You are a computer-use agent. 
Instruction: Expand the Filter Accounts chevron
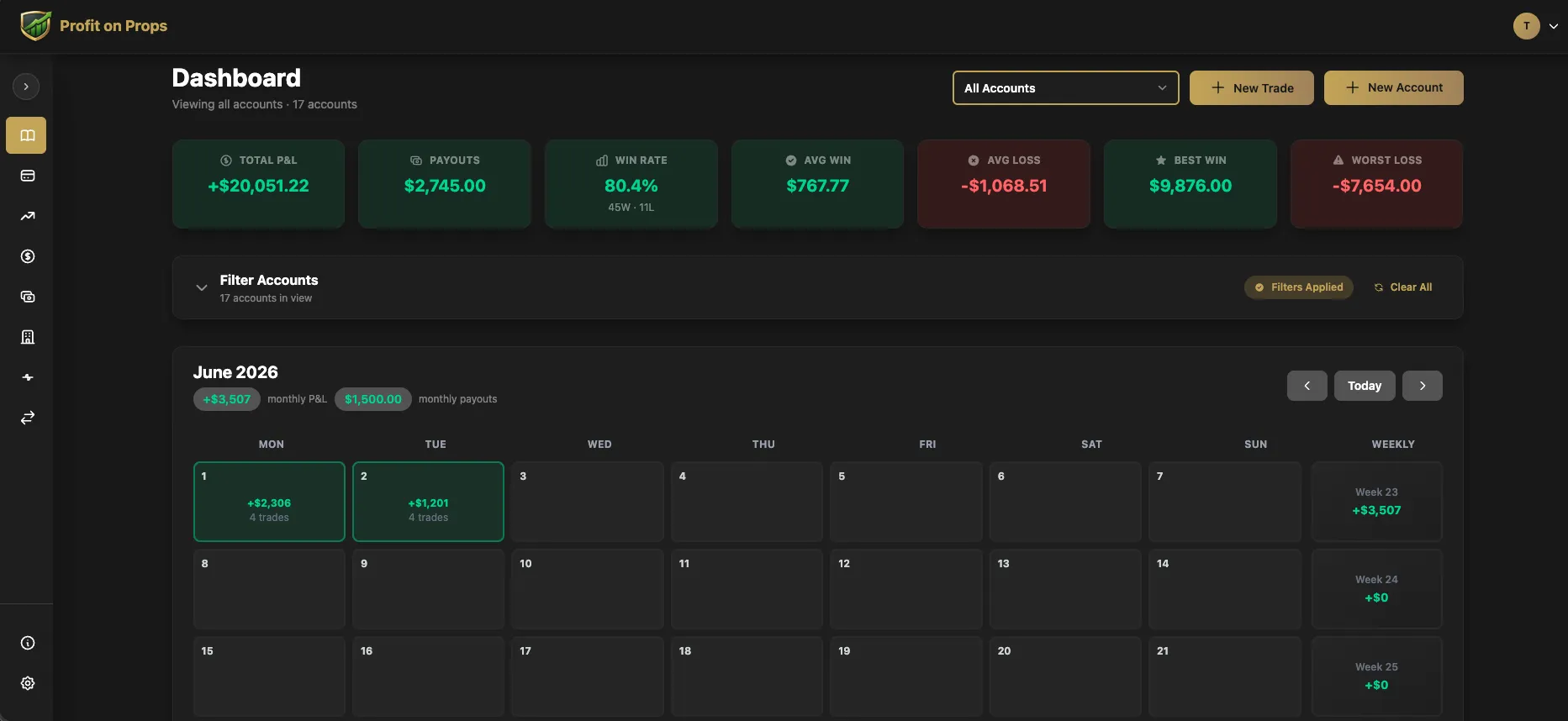click(x=202, y=287)
